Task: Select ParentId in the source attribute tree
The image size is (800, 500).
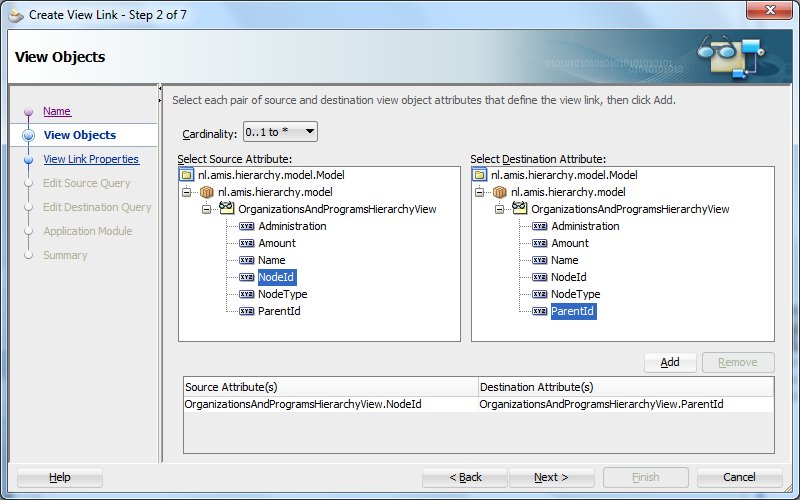Action: point(279,311)
